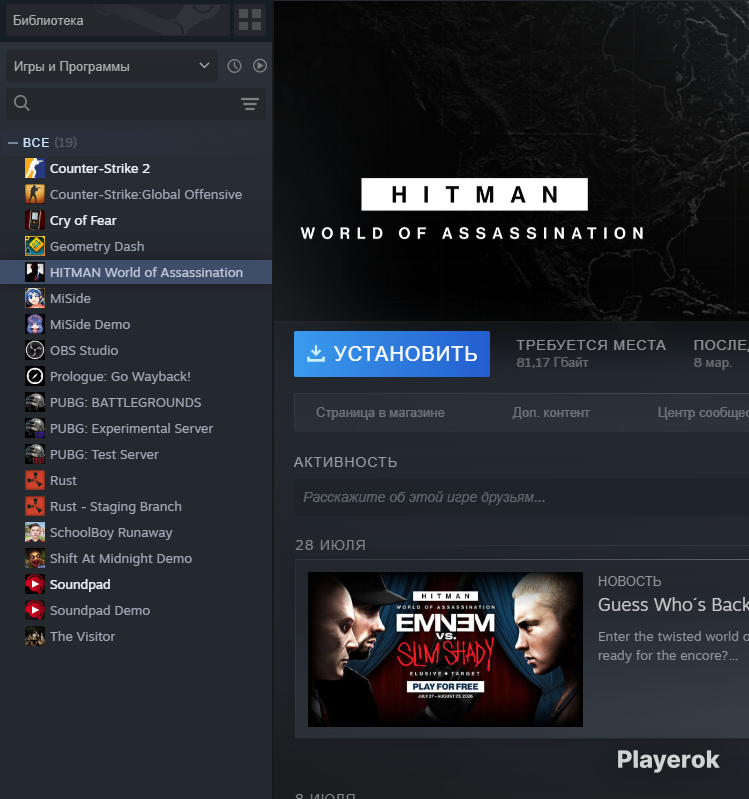This screenshot has width=749, height=799.
Task: Click the OBS Studio icon
Action: point(35,350)
